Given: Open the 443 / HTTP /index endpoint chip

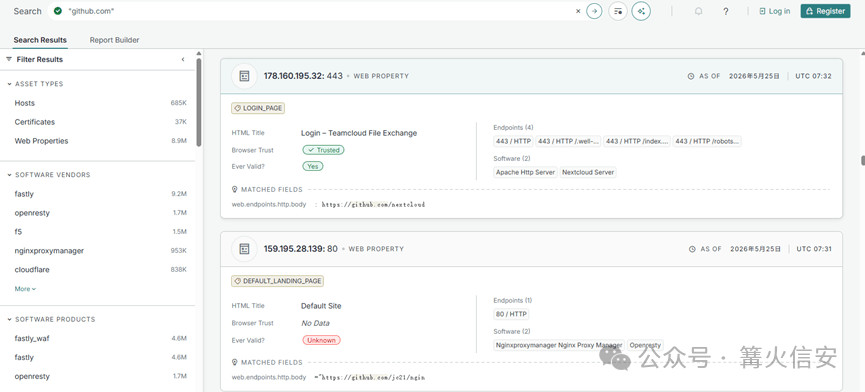Looking at the screenshot, I should pos(637,142).
